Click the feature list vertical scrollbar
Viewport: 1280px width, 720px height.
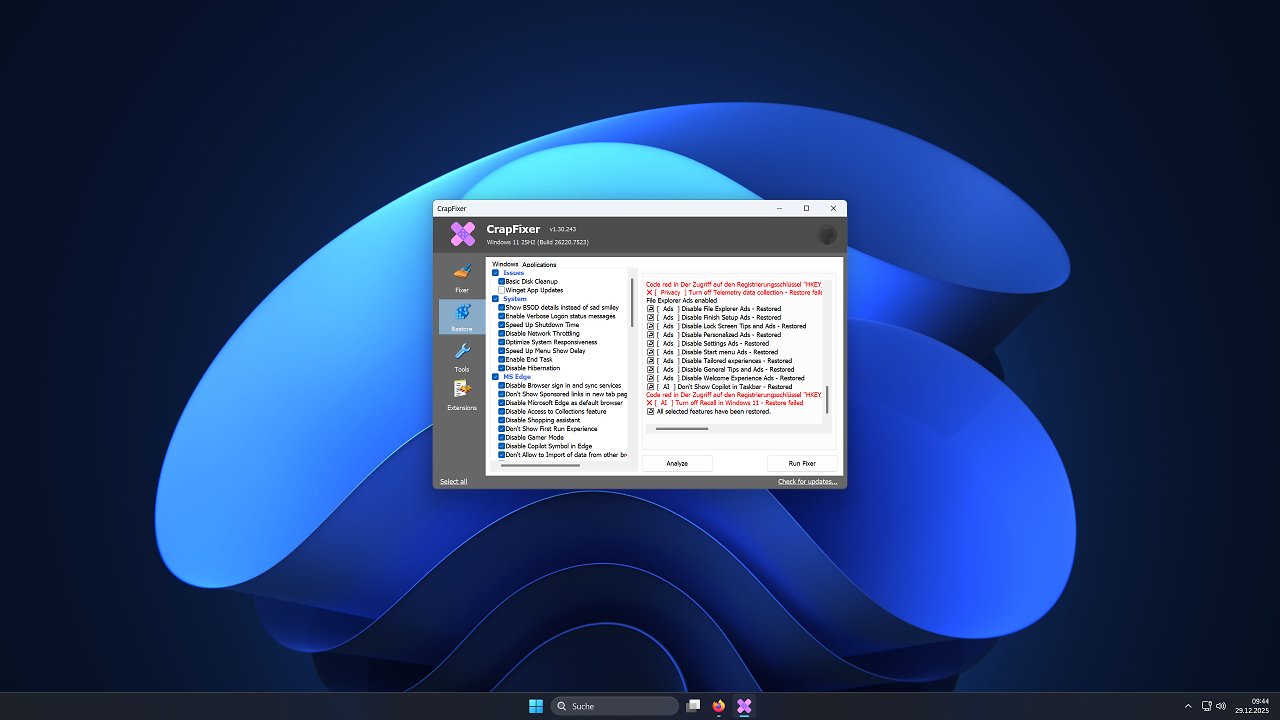[632, 302]
